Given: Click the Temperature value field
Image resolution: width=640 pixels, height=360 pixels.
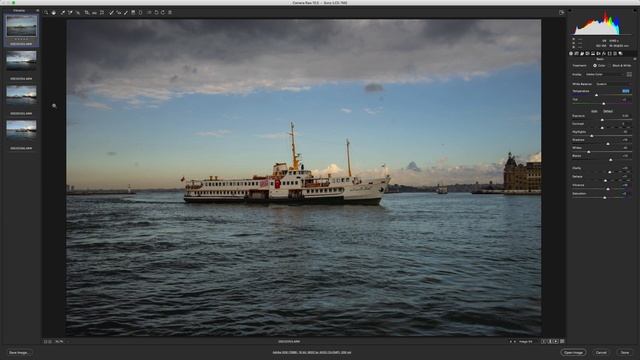Looking at the screenshot, I should coord(626,91).
